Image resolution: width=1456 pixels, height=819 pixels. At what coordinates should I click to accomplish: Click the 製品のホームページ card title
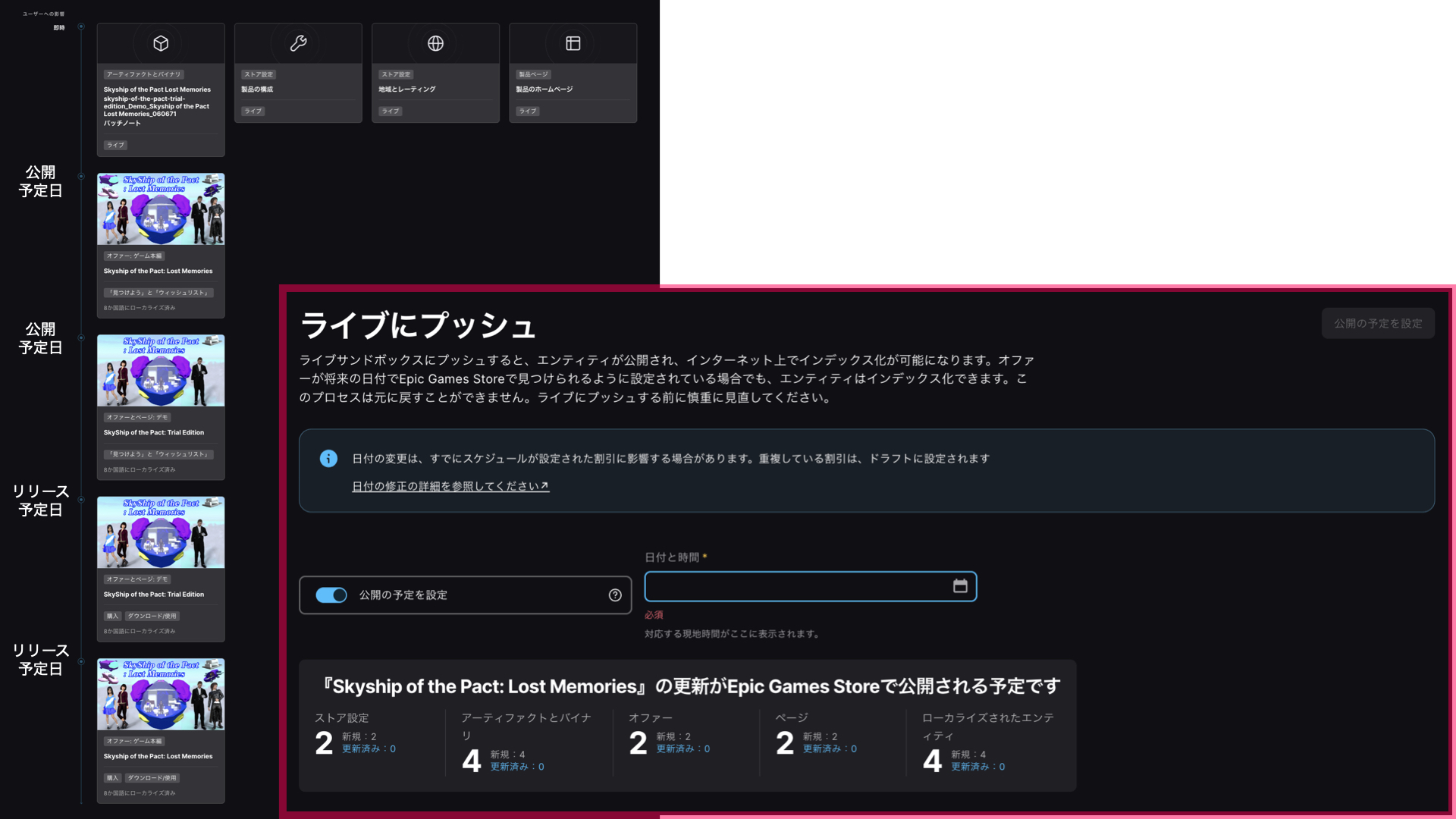click(544, 89)
